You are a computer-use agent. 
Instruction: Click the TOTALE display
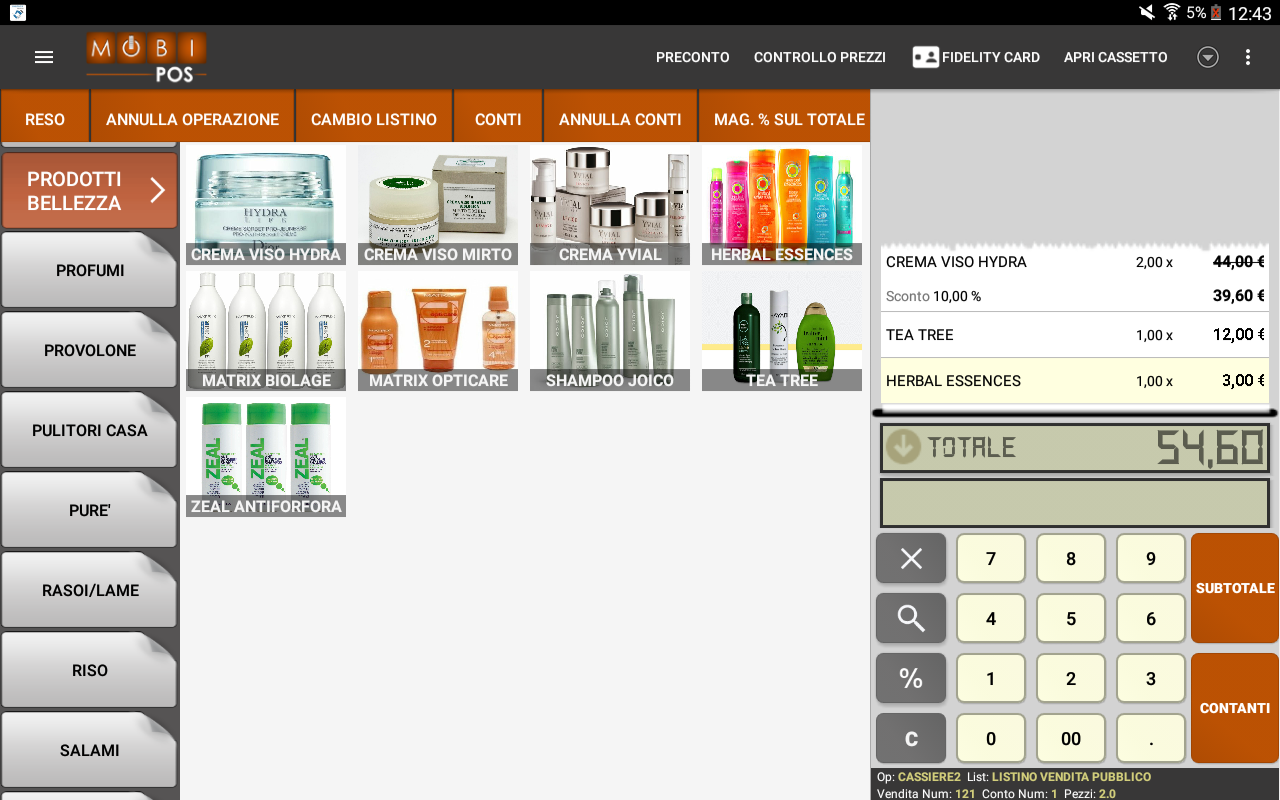click(x=1075, y=448)
